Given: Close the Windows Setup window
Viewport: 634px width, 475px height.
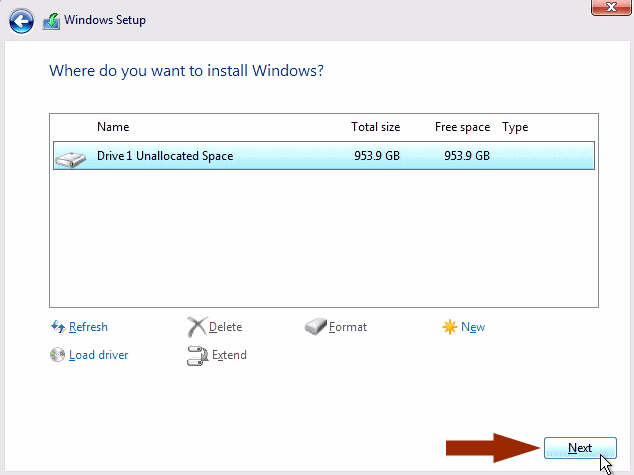Looking at the screenshot, I should (611, 7).
